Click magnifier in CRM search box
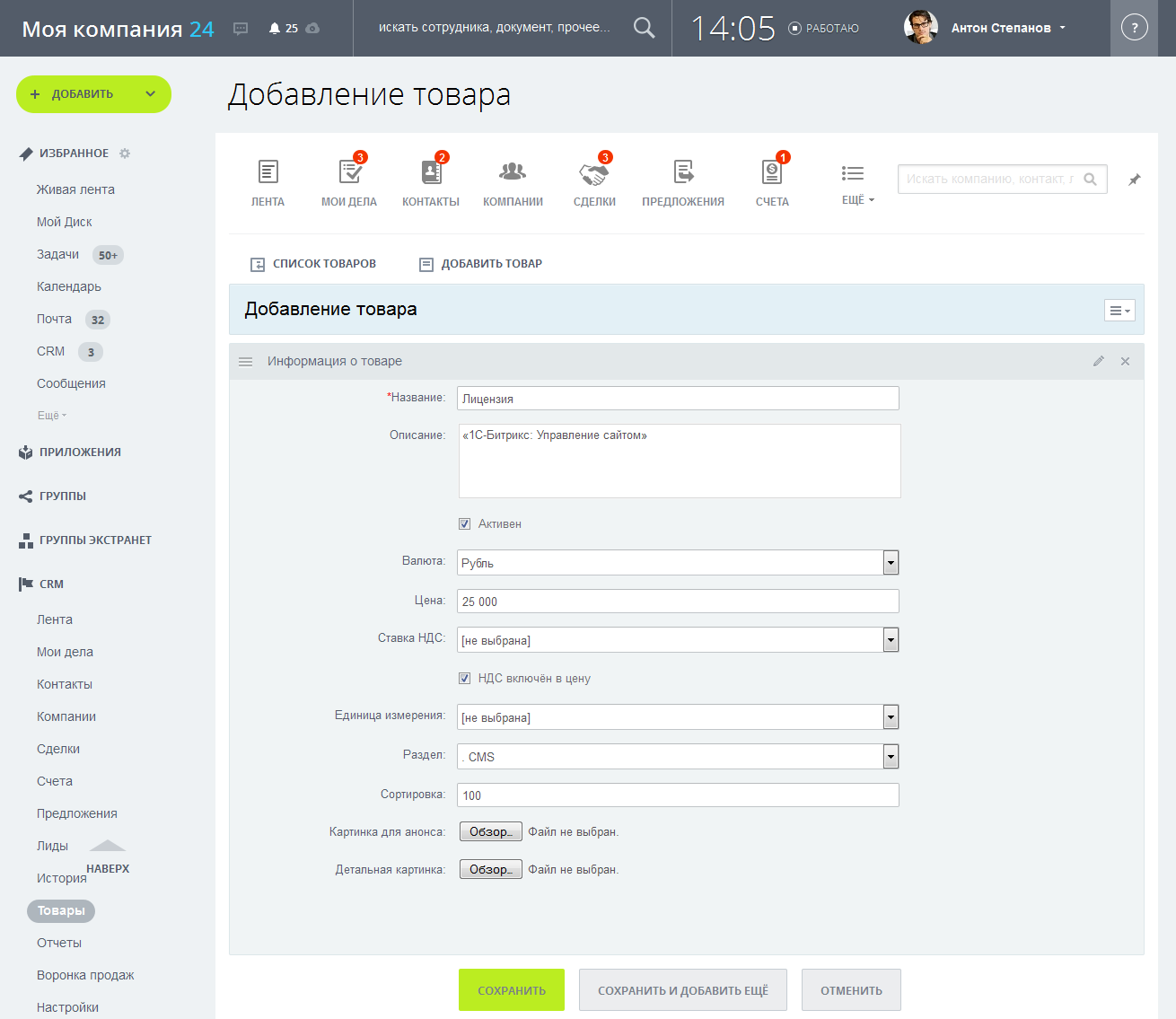The width and height of the screenshot is (1176, 1019). [1090, 179]
